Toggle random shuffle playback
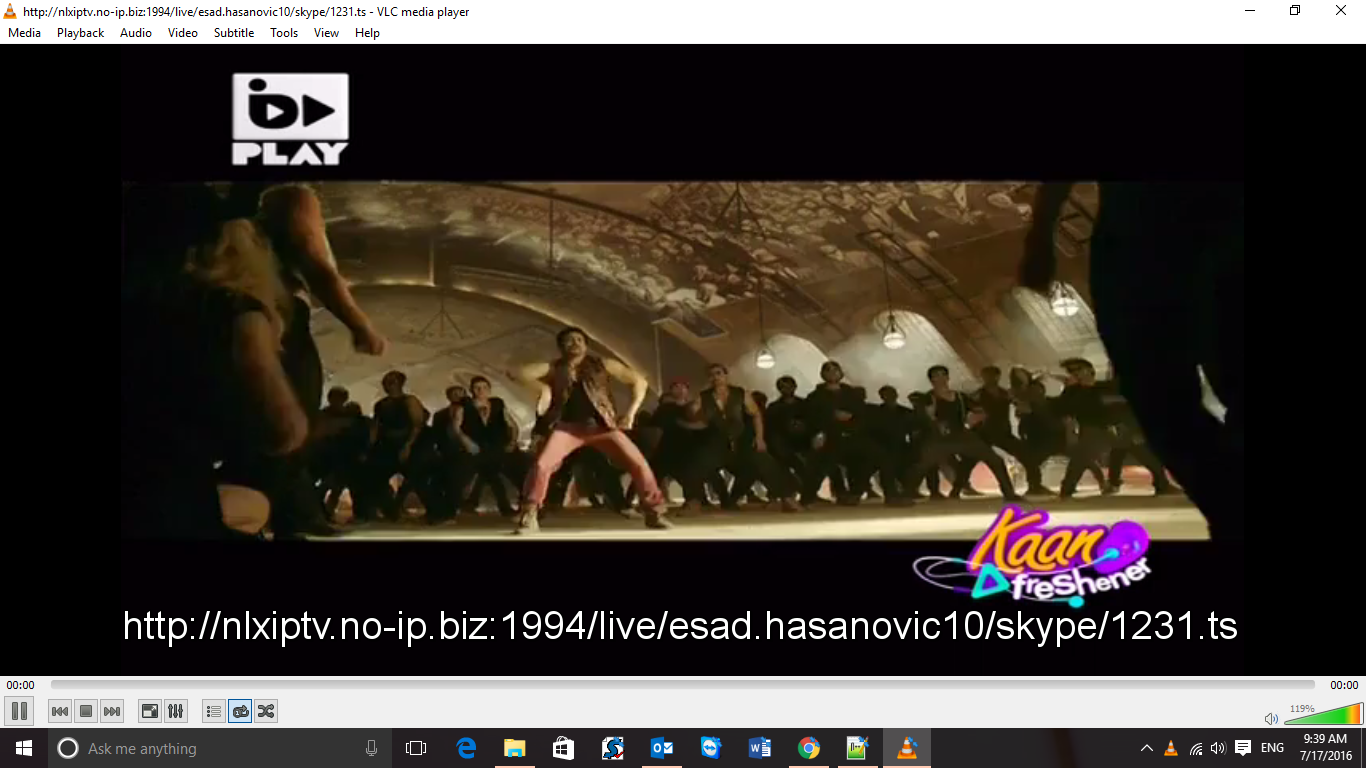 coord(266,711)
